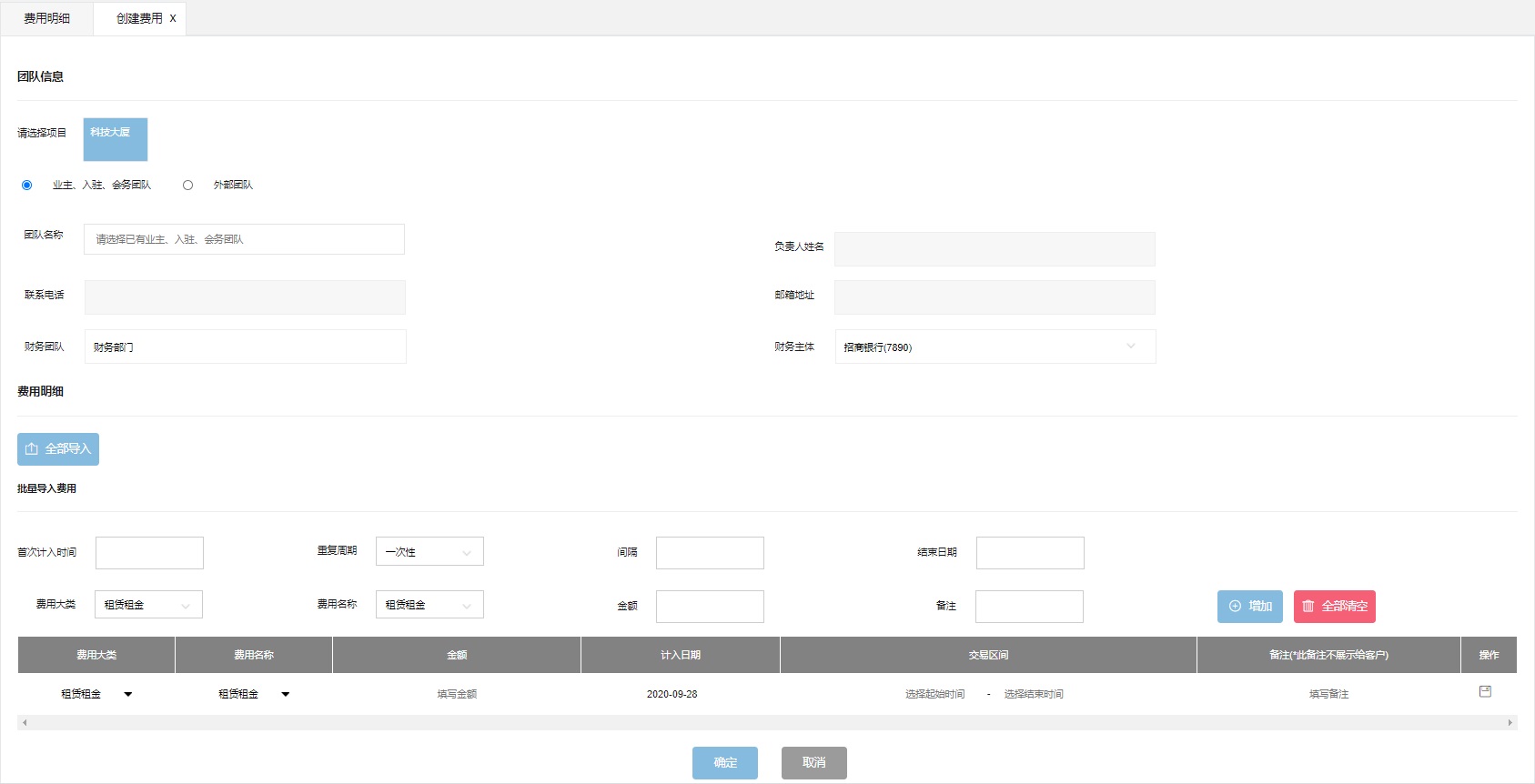This screenshot has width=1535, height=784.
Task: Click the 确定 confirm button
Action: [725, 763]
